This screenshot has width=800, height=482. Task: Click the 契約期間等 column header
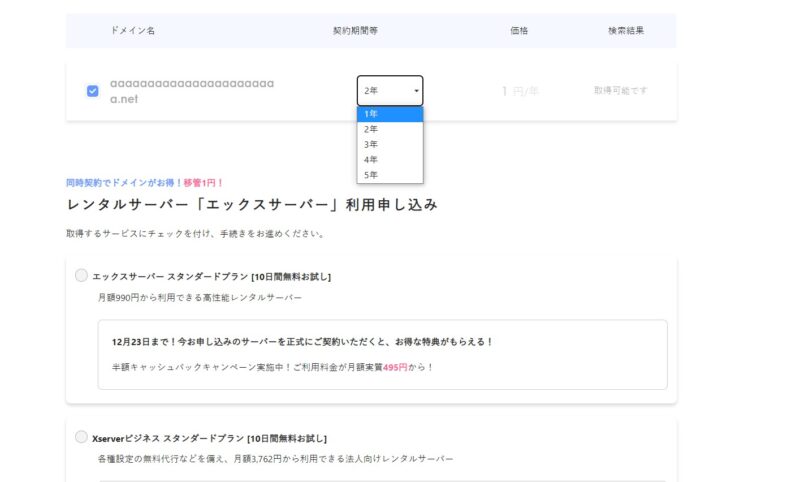355,31
